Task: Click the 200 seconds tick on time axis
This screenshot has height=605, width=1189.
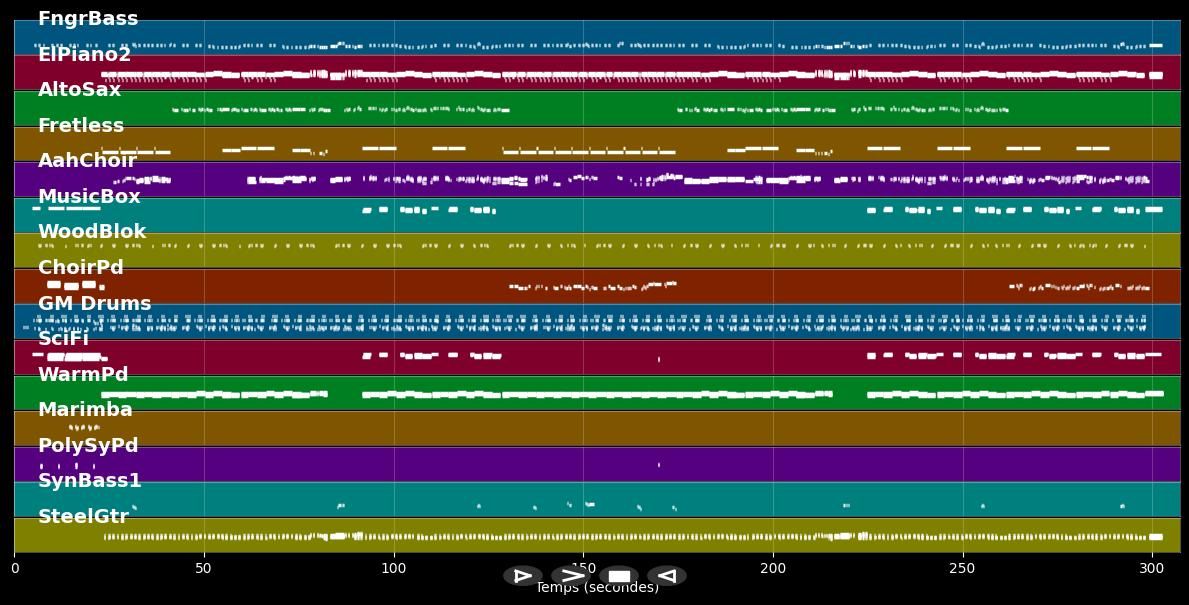Action: pyautogui.click(x=773, y=568)
